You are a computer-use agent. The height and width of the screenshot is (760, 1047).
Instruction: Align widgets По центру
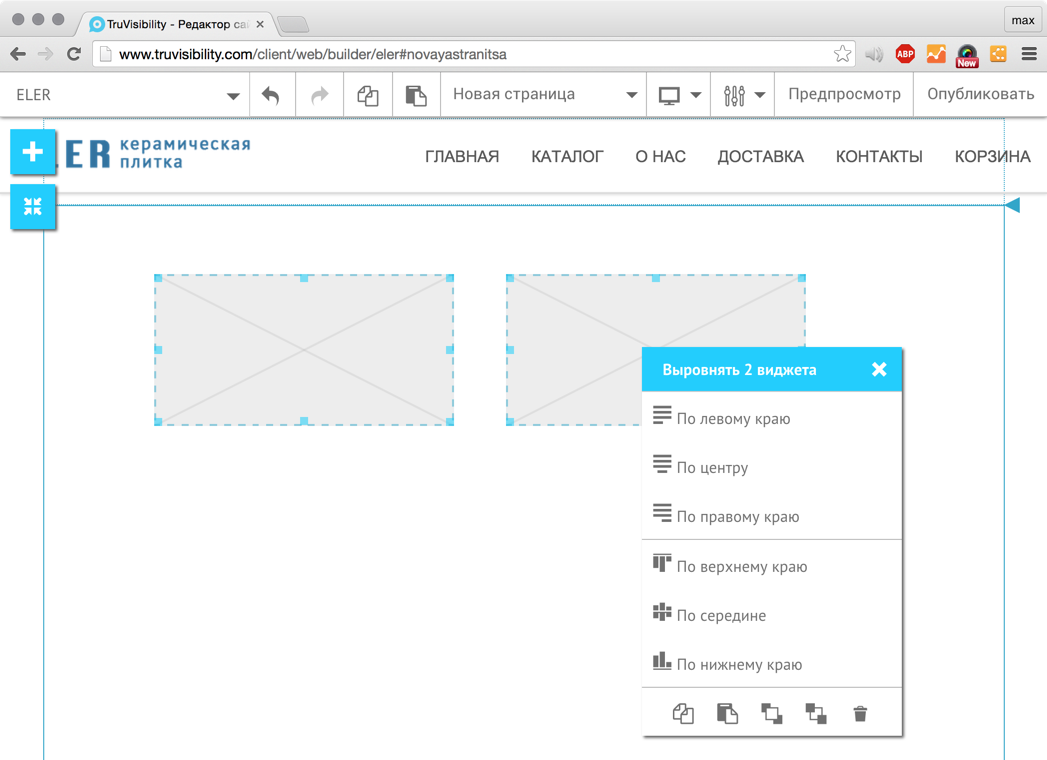click(x=772, y=467)
